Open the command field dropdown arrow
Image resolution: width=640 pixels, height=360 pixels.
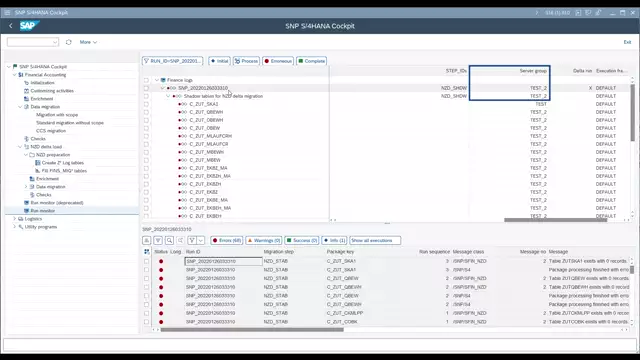[55, 42]
